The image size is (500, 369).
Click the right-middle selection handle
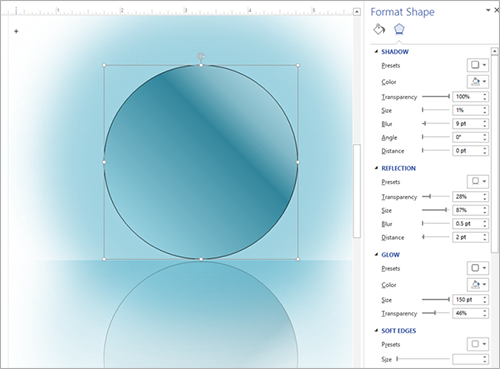click(298, 162)
